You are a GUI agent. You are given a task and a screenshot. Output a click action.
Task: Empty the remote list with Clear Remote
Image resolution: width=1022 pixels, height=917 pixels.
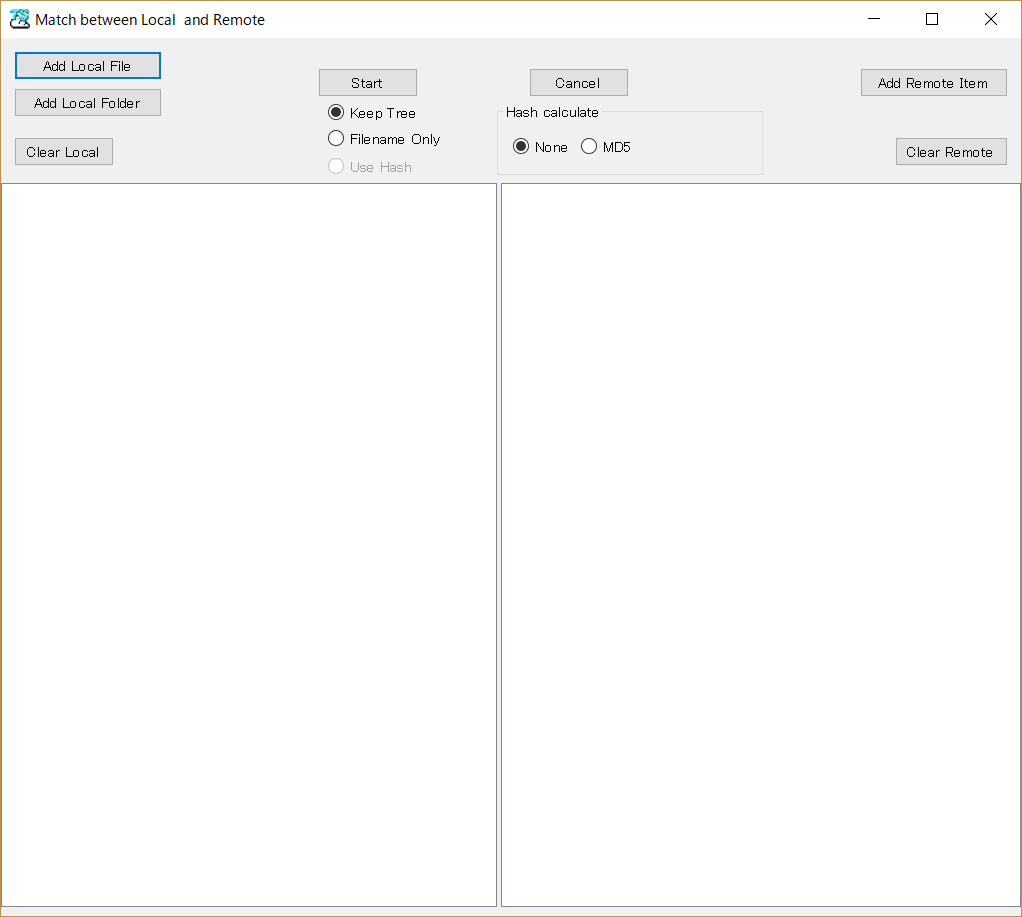click(x=950, y=152)
